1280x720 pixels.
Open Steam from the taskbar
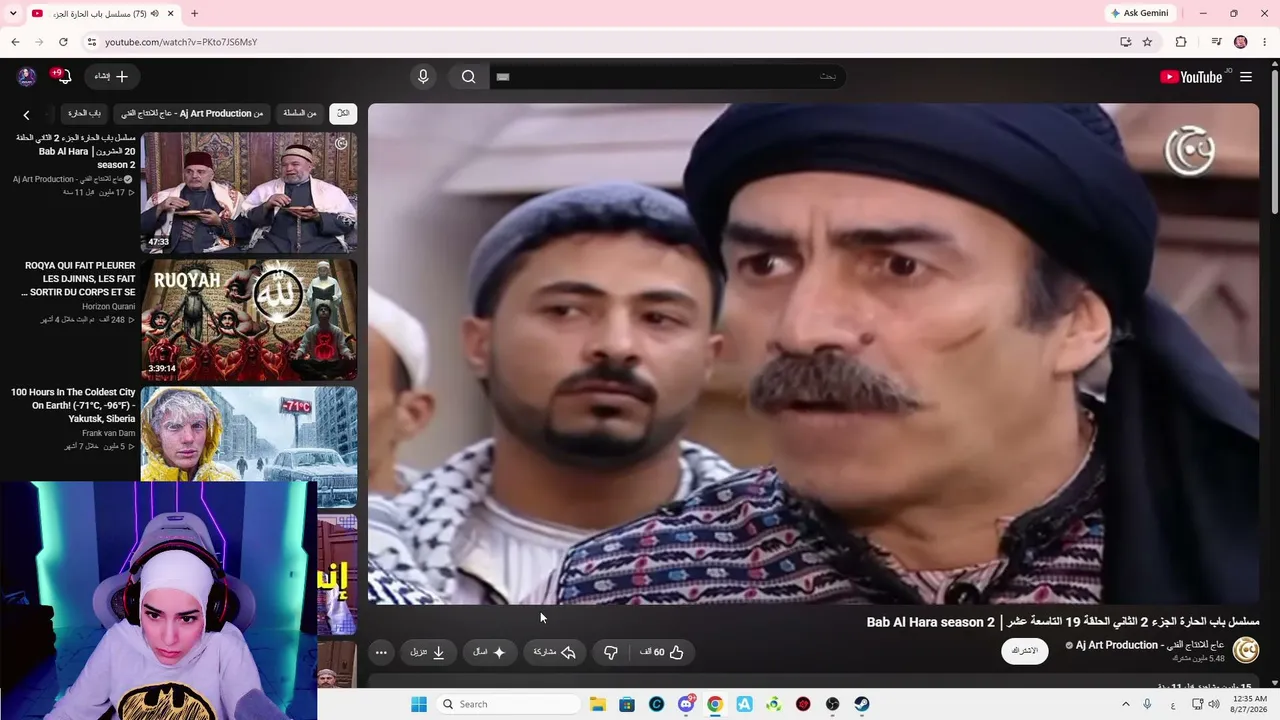point(862,704)
